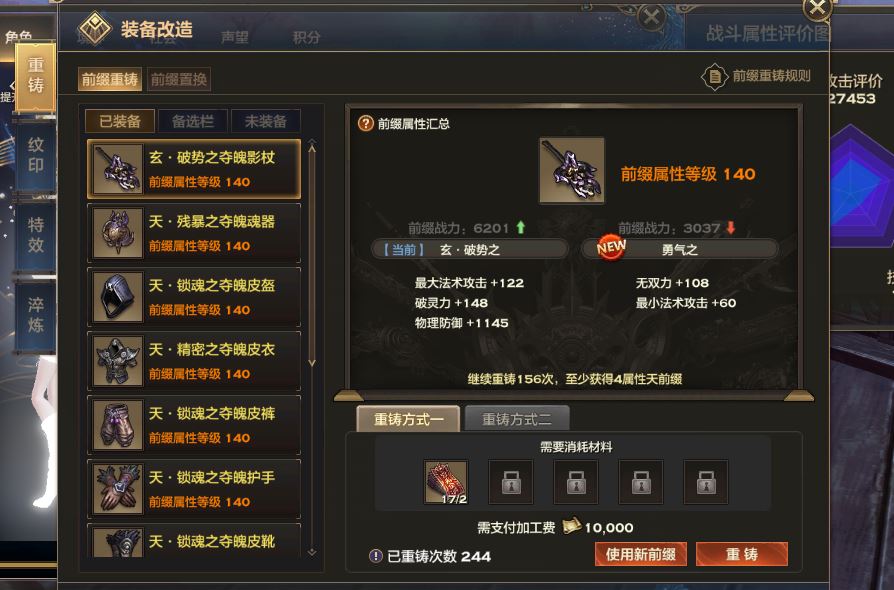
Task: Click the red scroll material slot
Action: coord(446,482)
